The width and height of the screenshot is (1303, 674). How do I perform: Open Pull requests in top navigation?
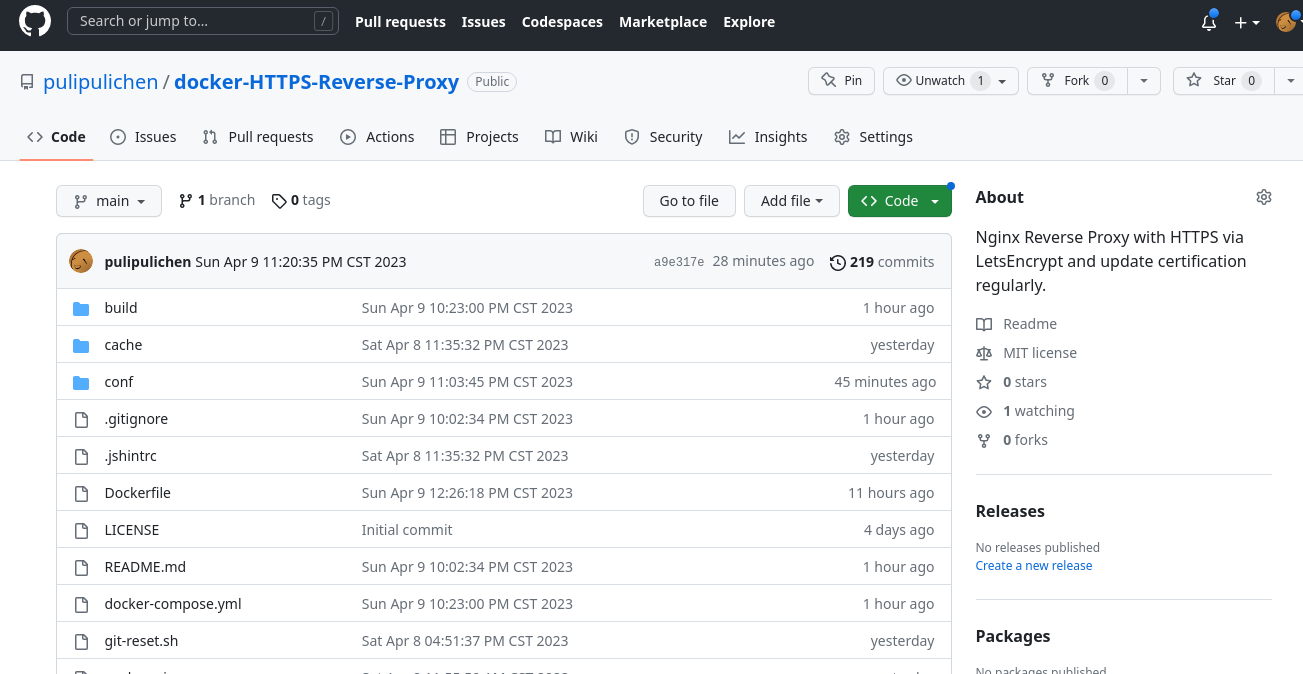[x=400, y=22]
